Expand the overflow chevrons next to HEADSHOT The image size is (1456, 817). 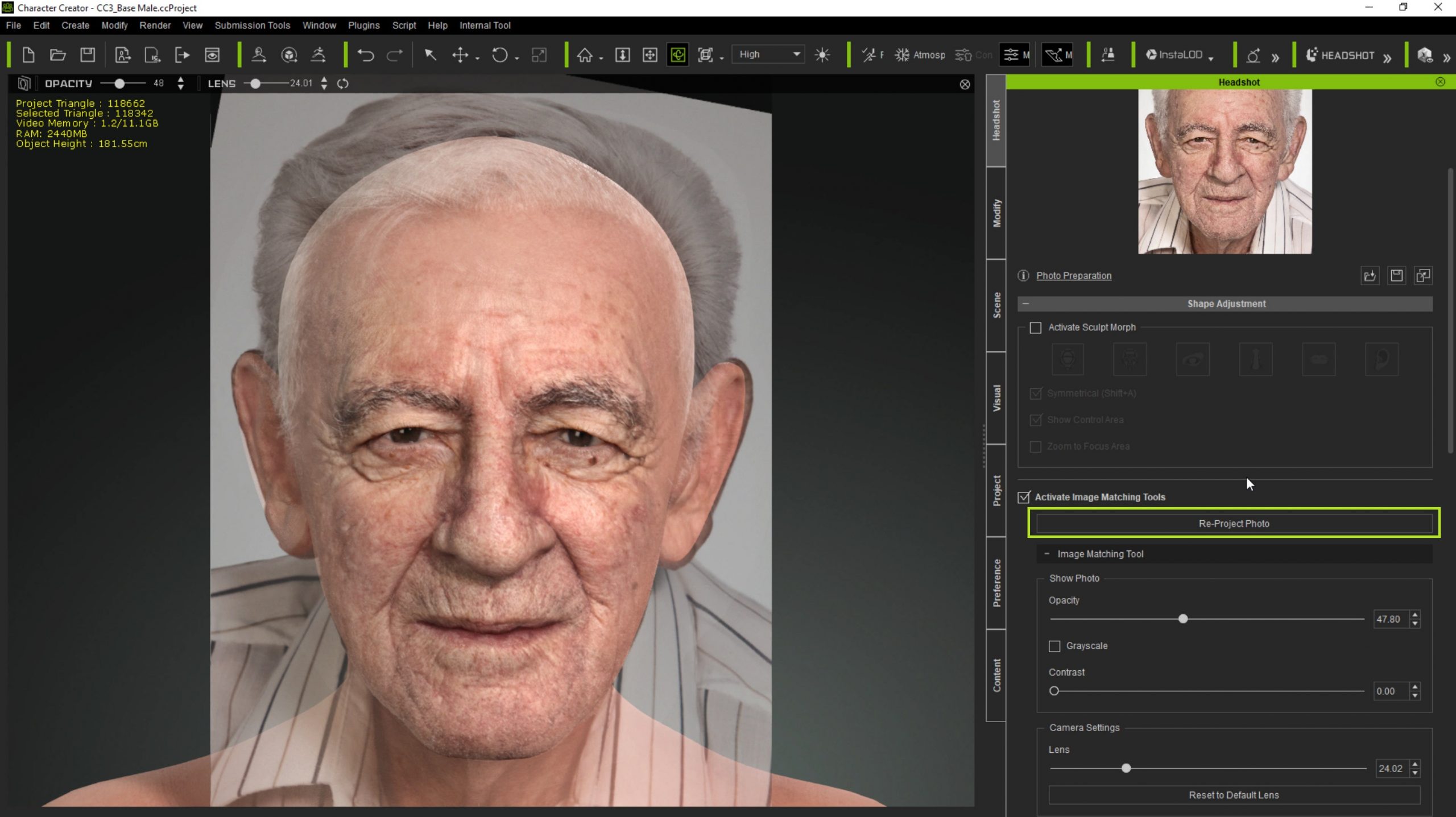click(x=1387, y=57)
